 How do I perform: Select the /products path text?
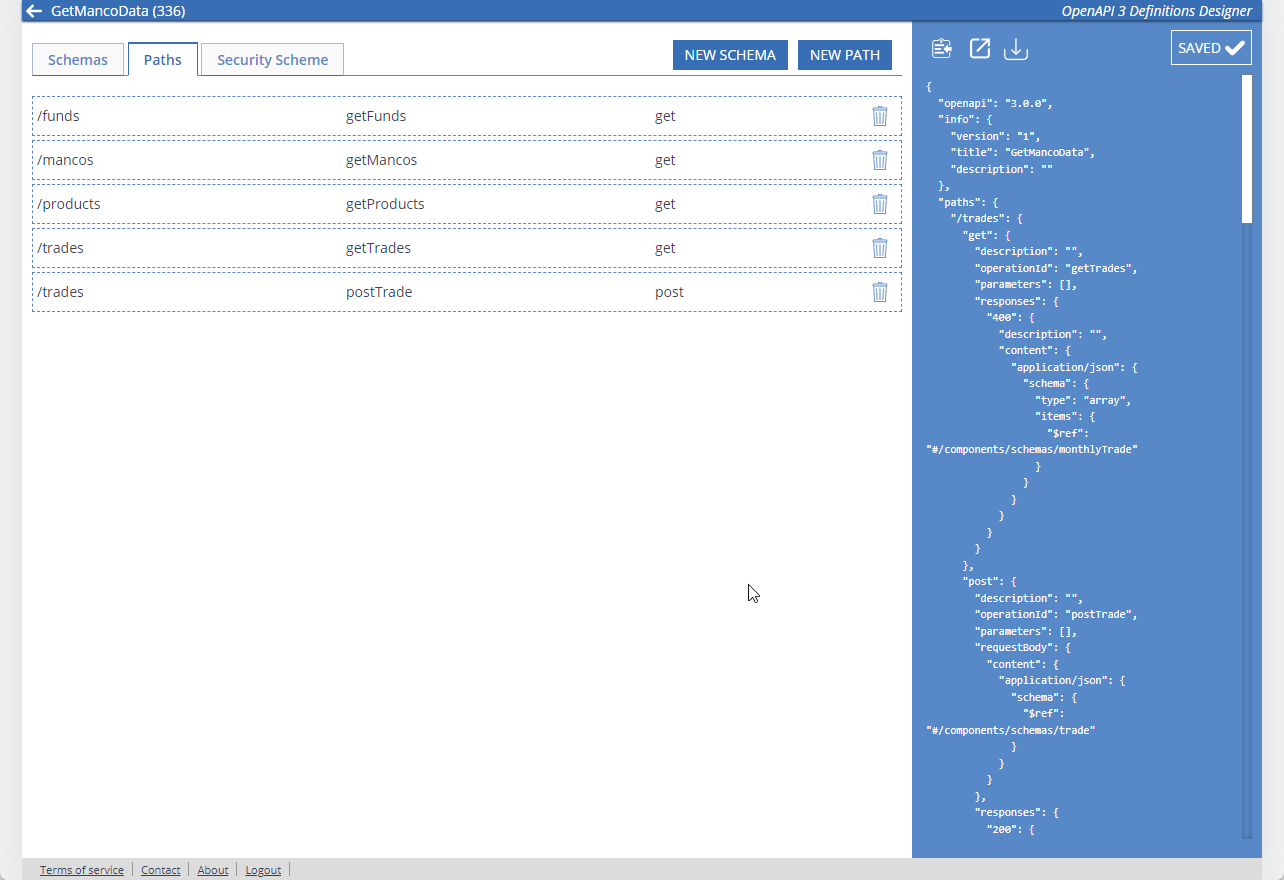69,204
